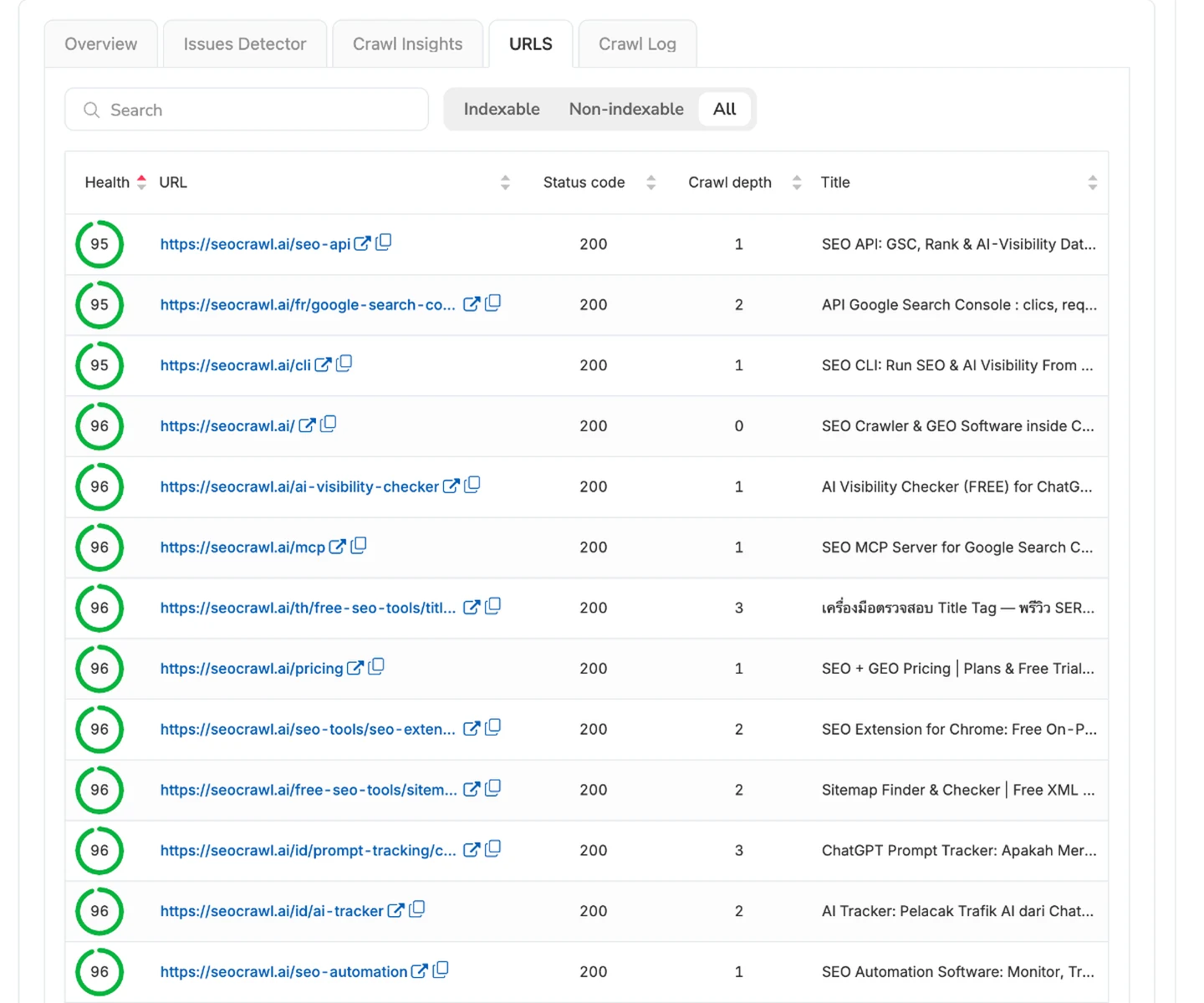Copy the fr/google-search-co URL
This screenshot has width=1204, height=1003.
(493, 303)
